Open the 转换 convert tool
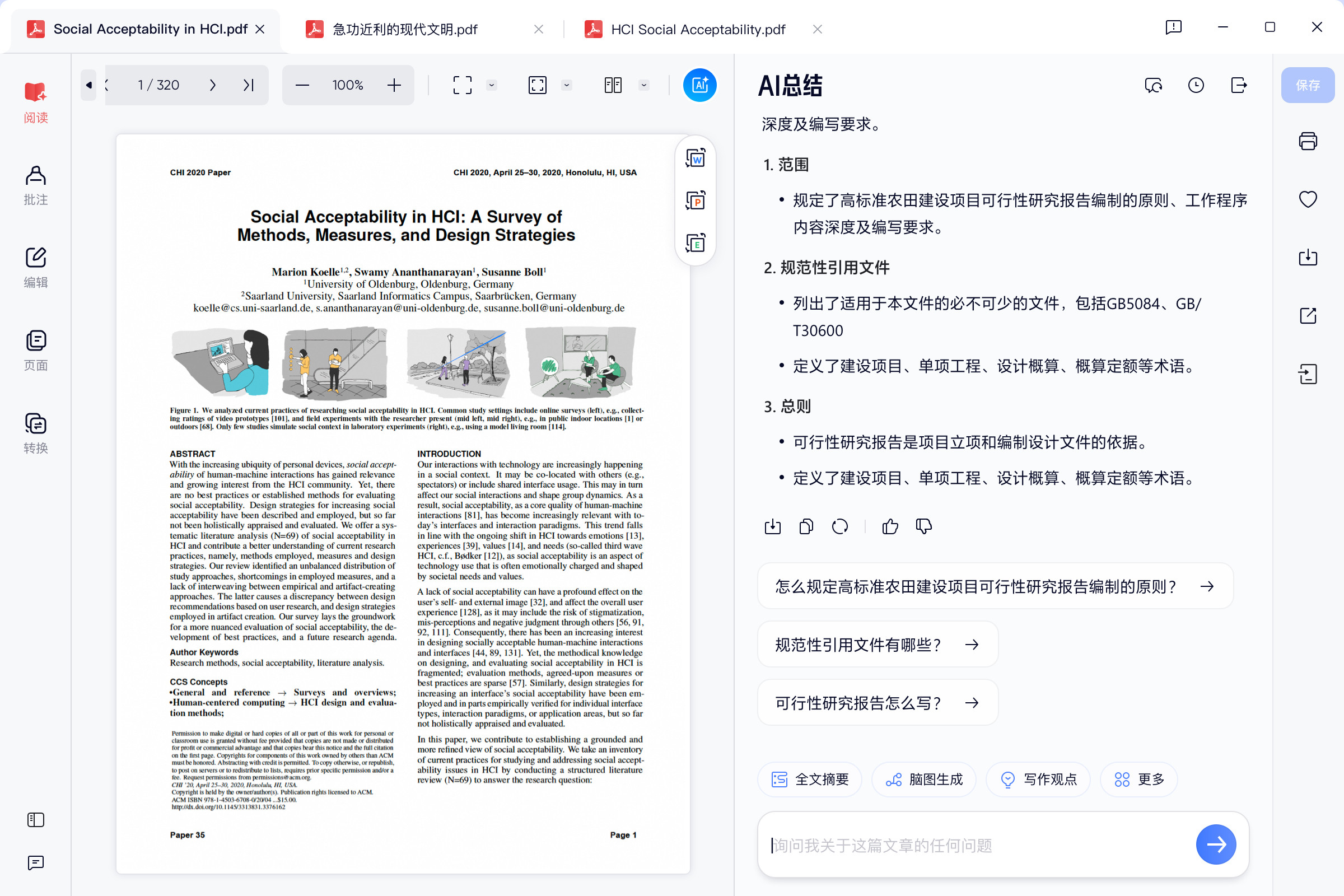The width and height of the screenshot is (1344, 896). [x=35, y=433]
